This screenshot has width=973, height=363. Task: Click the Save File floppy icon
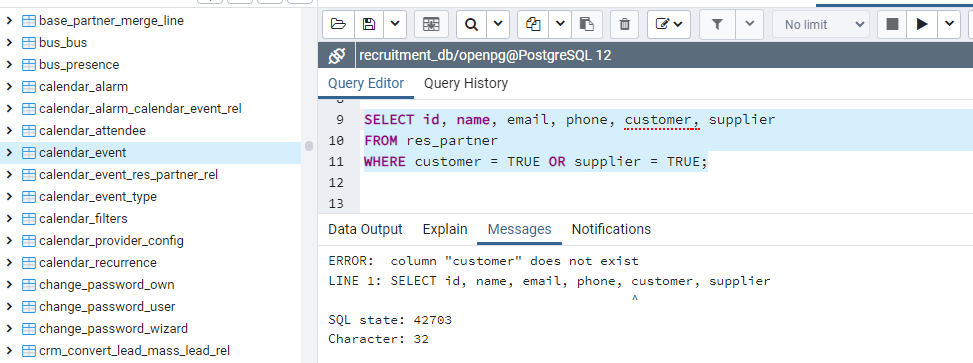(369, 24)
